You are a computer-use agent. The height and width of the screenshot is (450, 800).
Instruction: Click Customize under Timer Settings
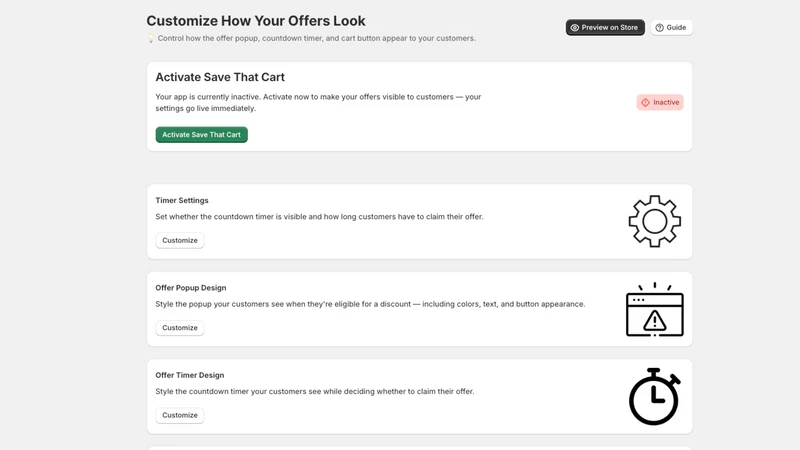(180, 240)
